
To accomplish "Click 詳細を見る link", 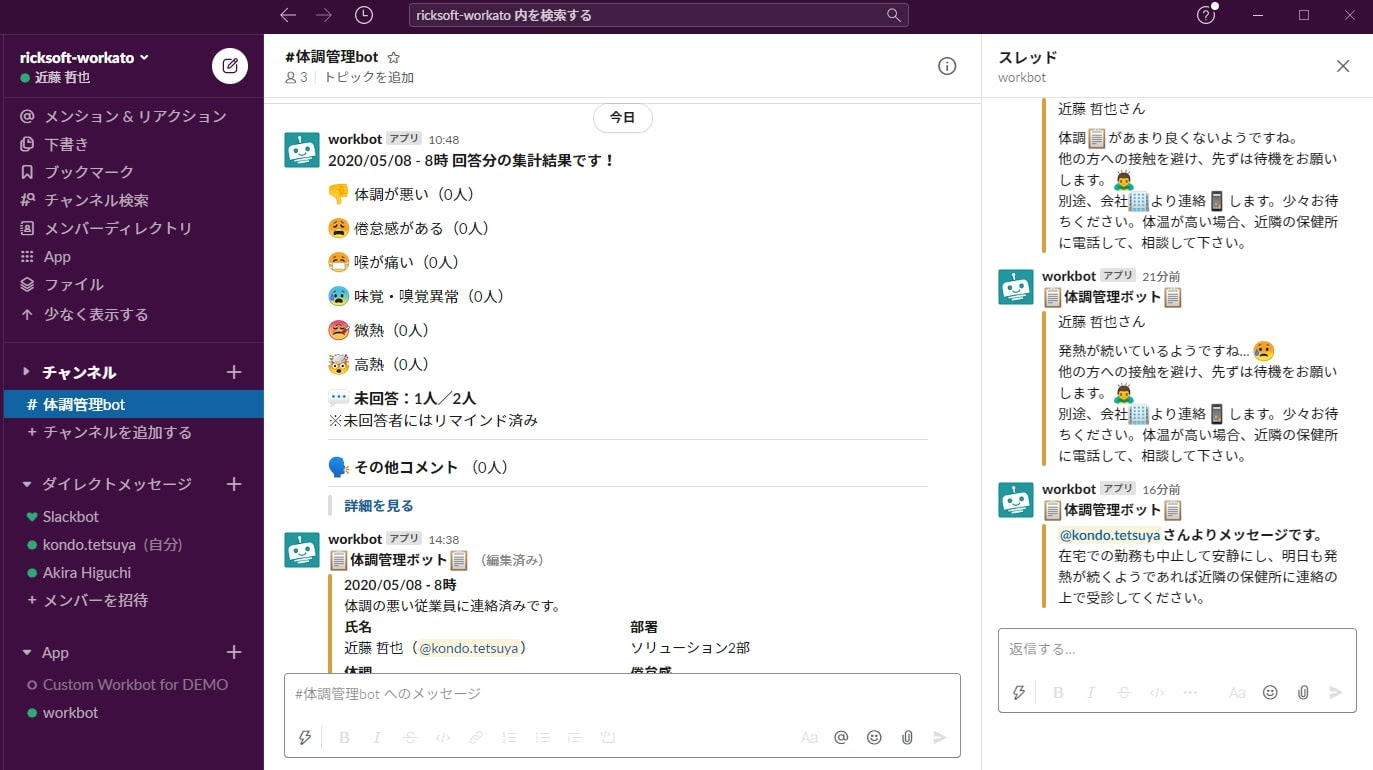I will coord(379,506).
